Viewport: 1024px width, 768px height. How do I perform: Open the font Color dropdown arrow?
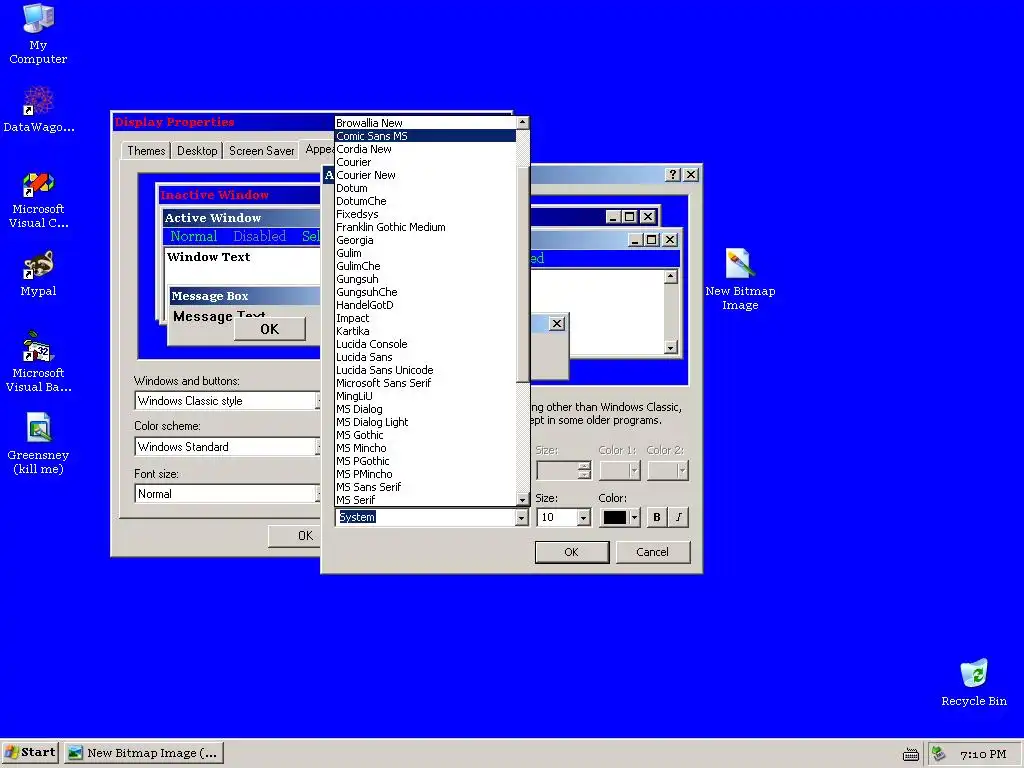tap(634, 517)
